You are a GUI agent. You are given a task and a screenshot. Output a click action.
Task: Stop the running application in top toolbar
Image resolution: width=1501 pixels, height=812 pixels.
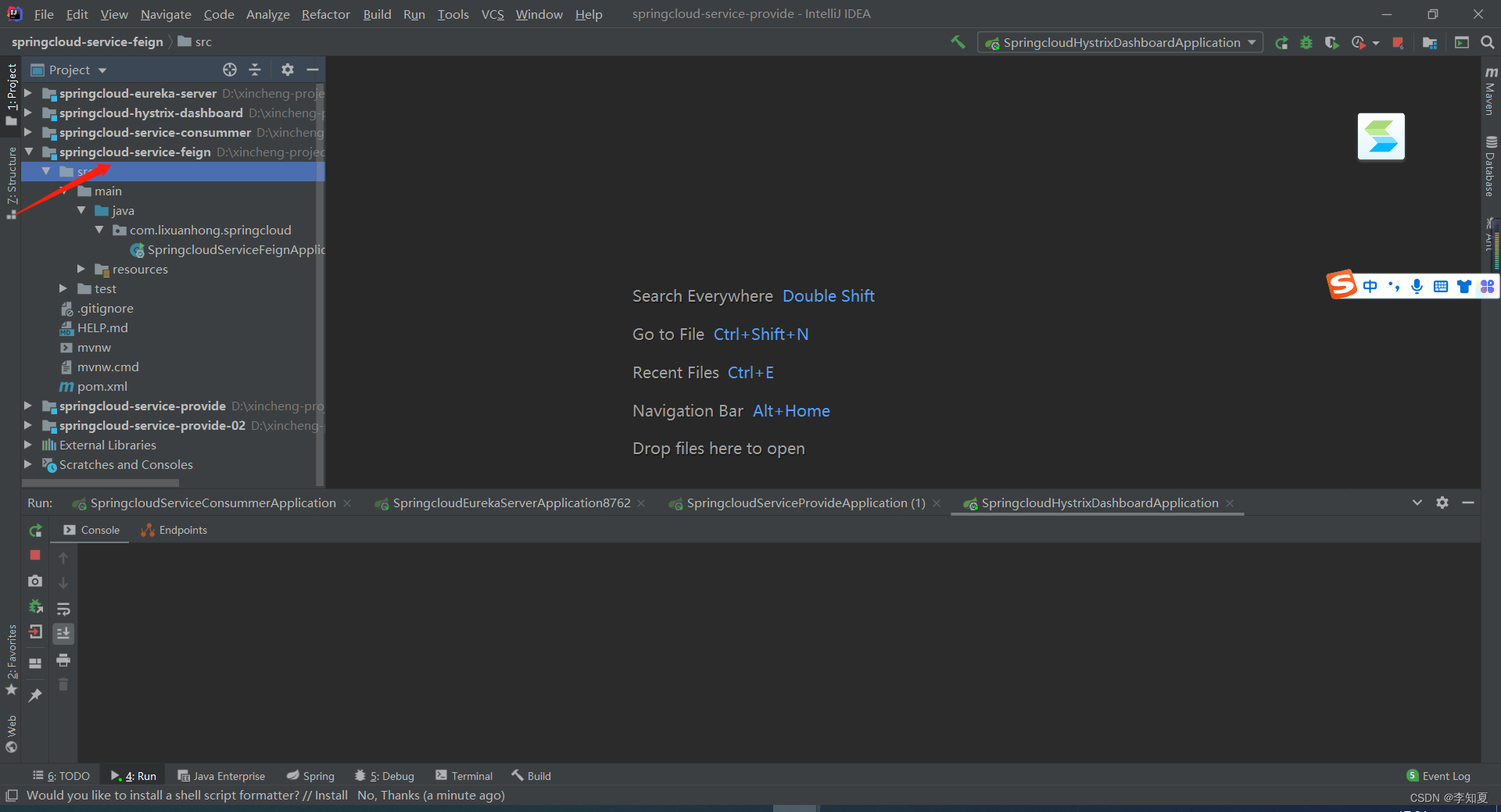(1398, 43)
